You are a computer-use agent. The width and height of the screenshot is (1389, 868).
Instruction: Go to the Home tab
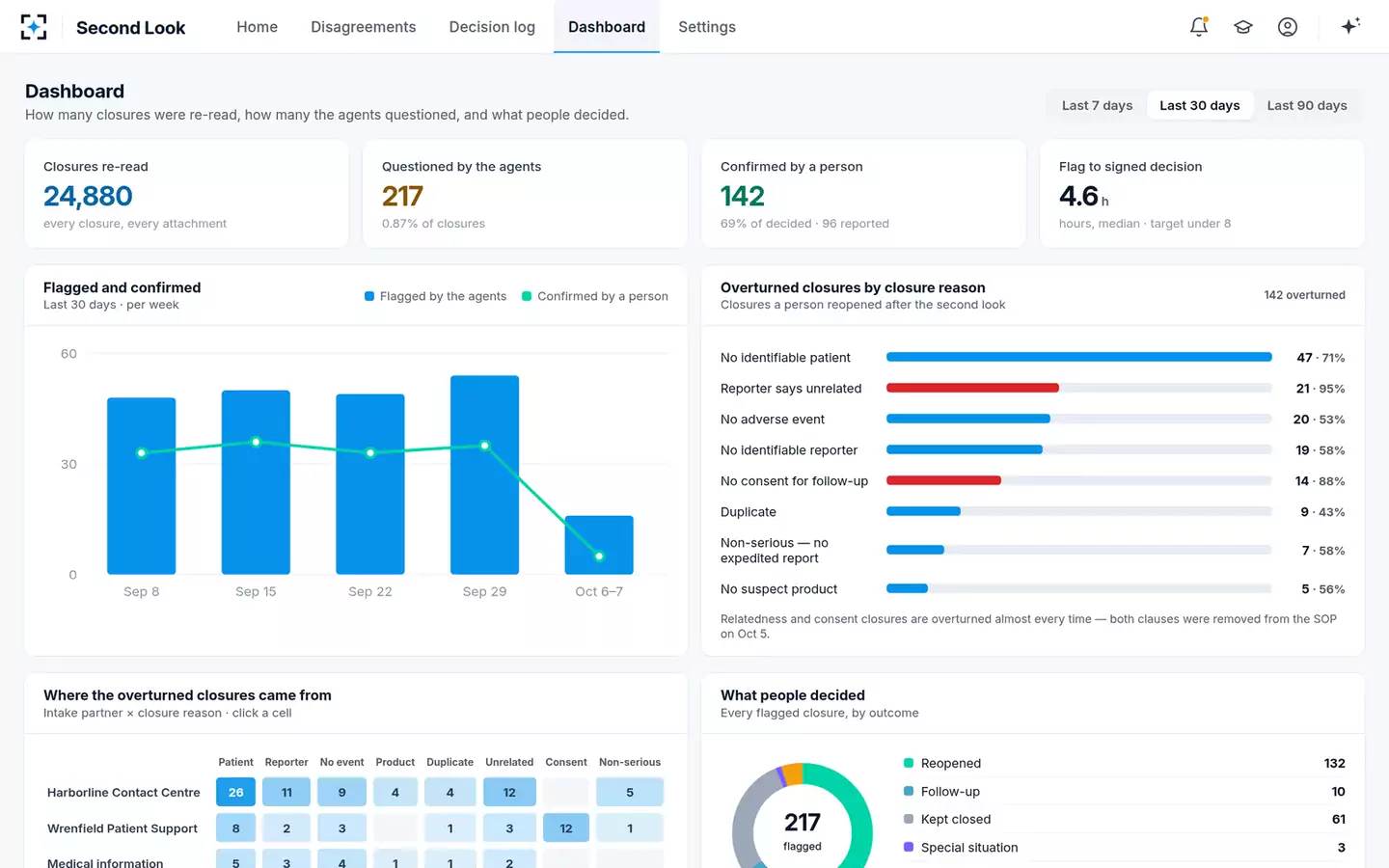(258, 27)
